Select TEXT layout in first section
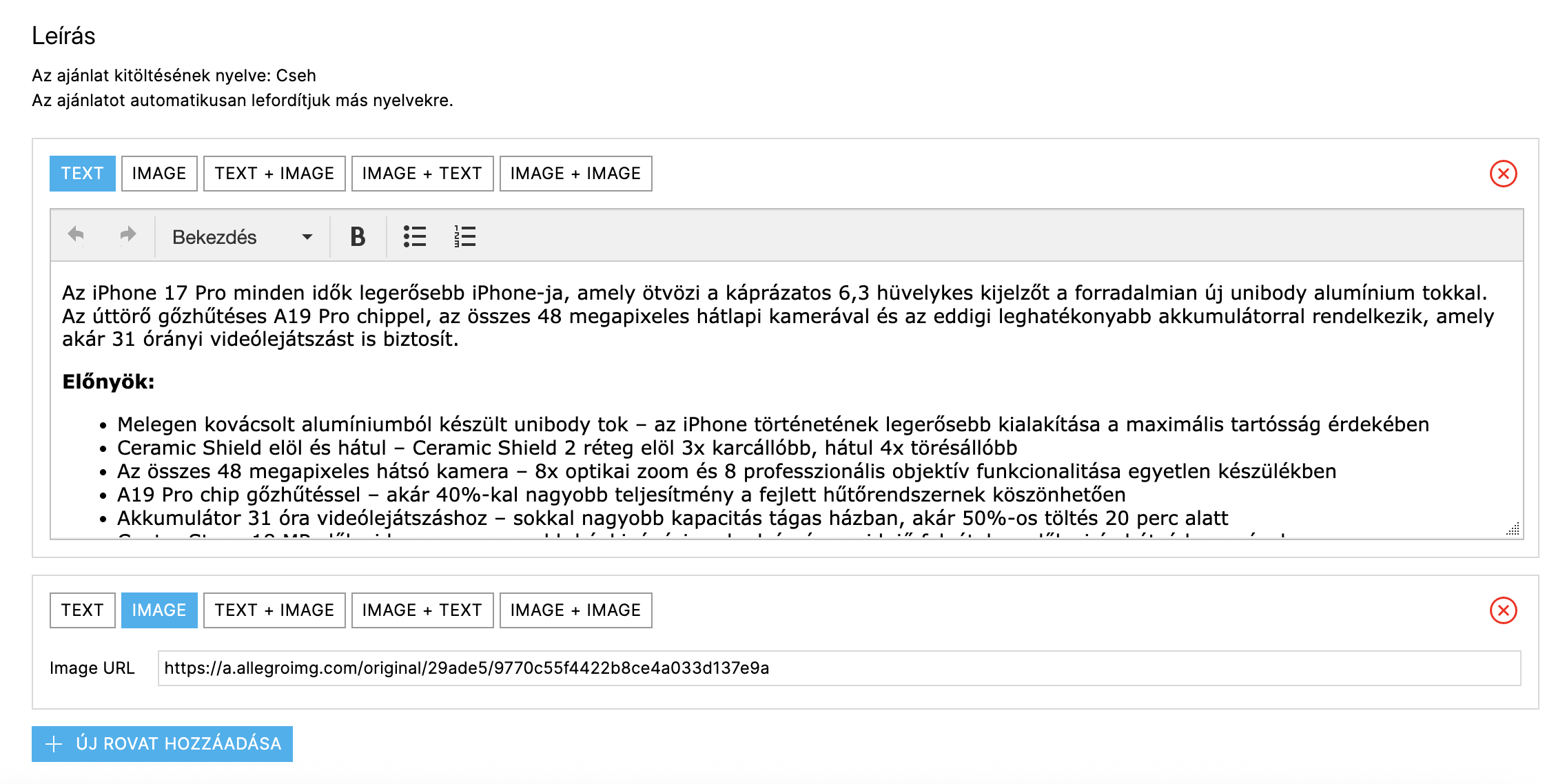The width and height of the screenshot is (1567, 784). coord(82,174)
